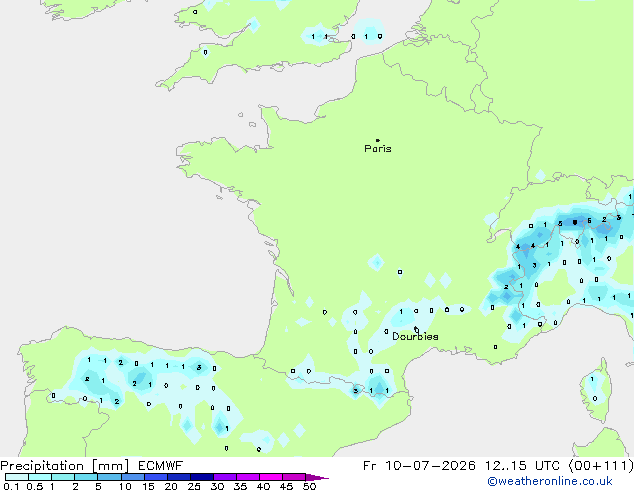The image size is (634, 490).
Task: Click the legend label 0.5
Action: (34, 486)
